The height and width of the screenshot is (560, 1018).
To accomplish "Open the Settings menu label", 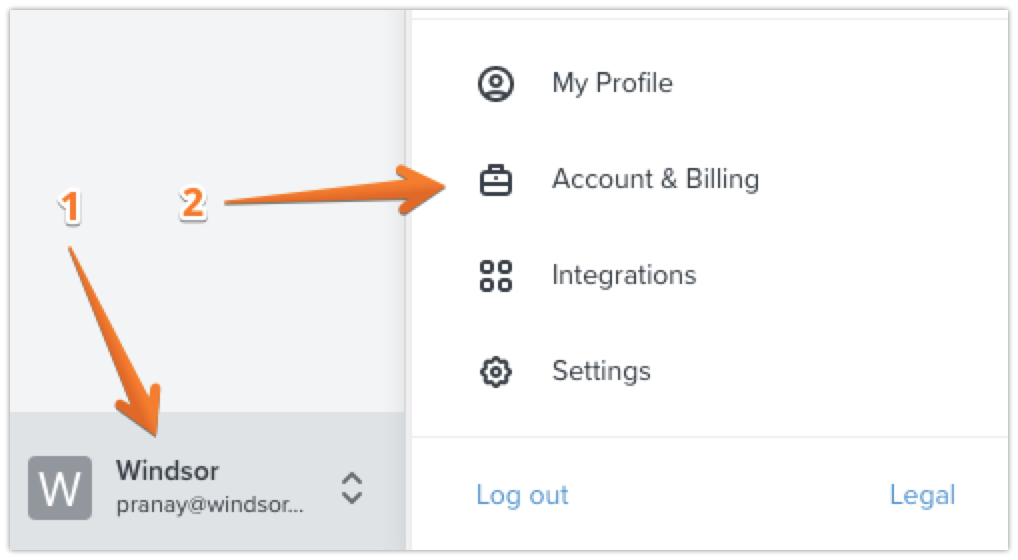I will click(601, 372).
